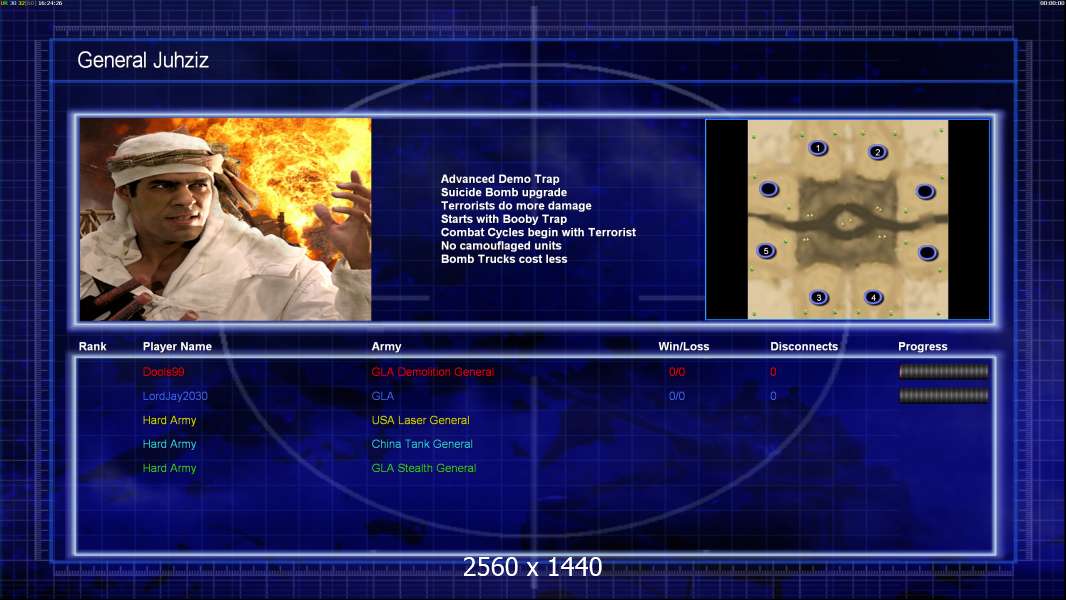Viewport: 1066px width, 600px height.
Task: Click the Win/Loss column header
Action: point(684,347)
